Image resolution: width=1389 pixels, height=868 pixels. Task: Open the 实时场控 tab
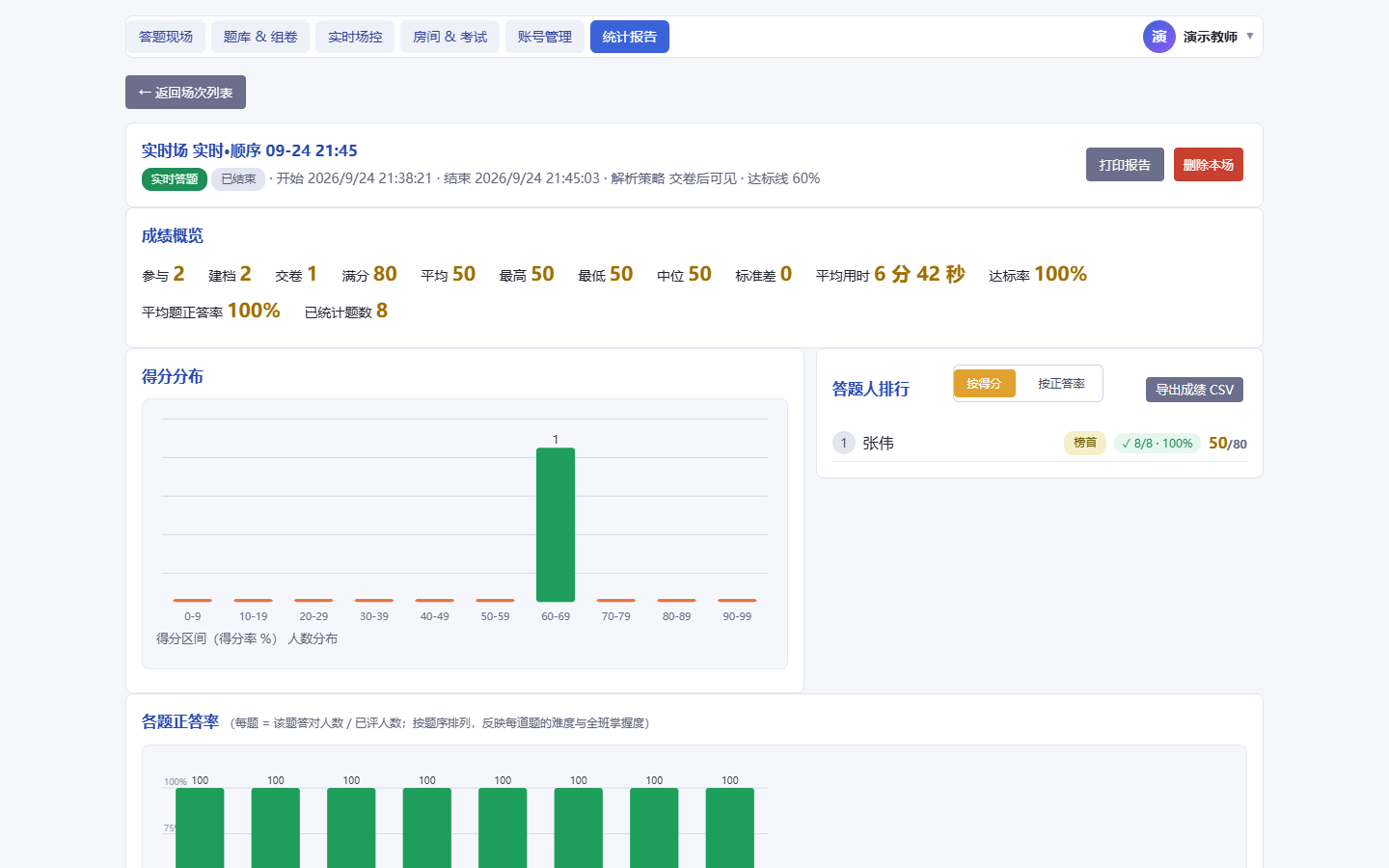pos(355,37)
